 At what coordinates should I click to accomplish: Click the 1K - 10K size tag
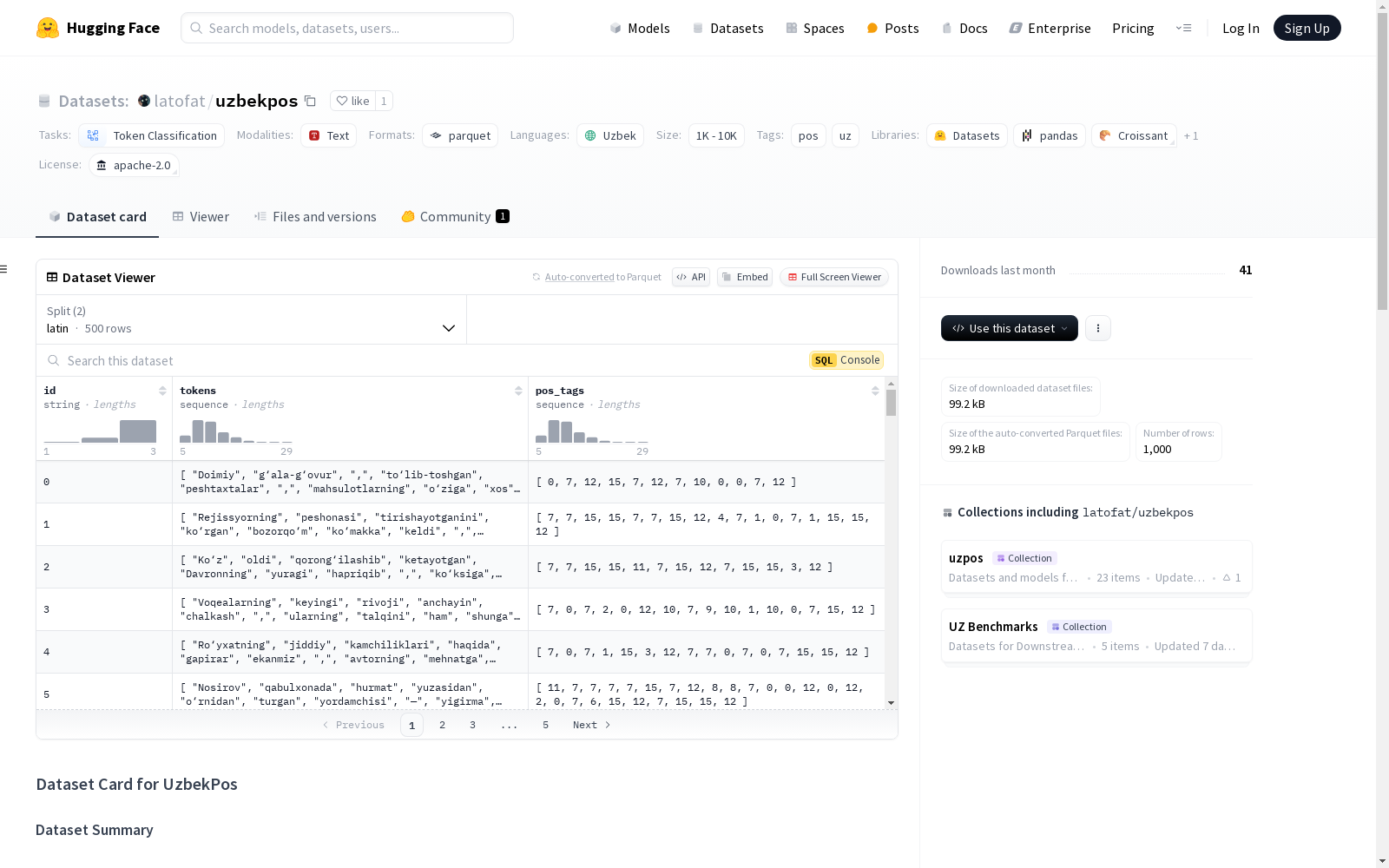click(x=716, y=135)
